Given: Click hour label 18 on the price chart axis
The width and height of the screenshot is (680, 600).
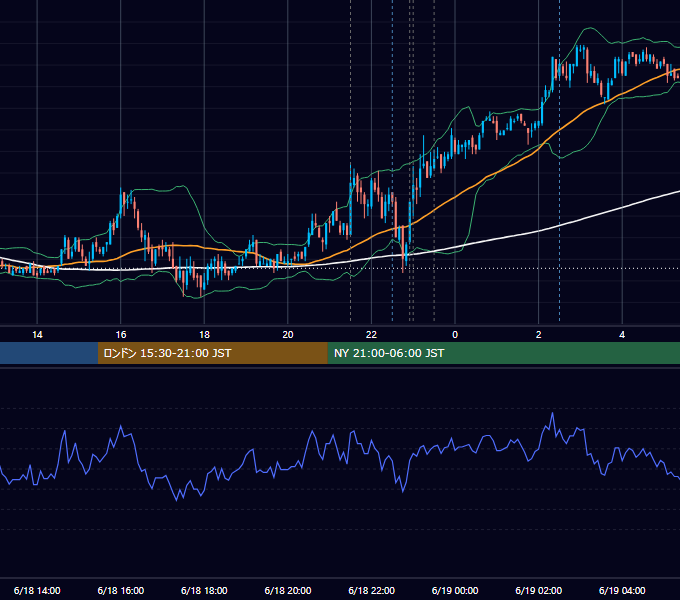Looking at the screenshot, I should tap(204, 335).
